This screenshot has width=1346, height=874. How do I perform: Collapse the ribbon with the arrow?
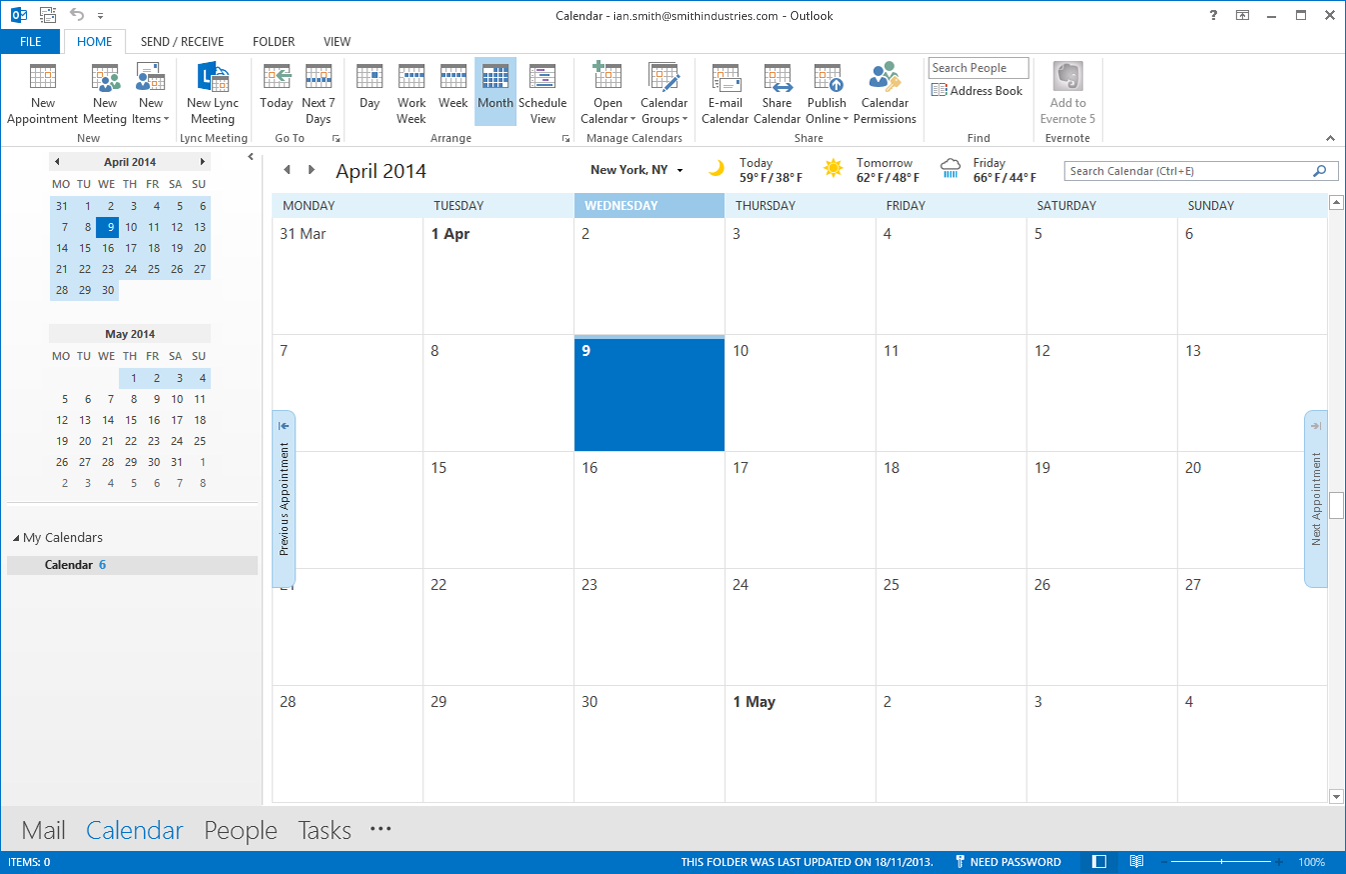(x=1330, y=138)
